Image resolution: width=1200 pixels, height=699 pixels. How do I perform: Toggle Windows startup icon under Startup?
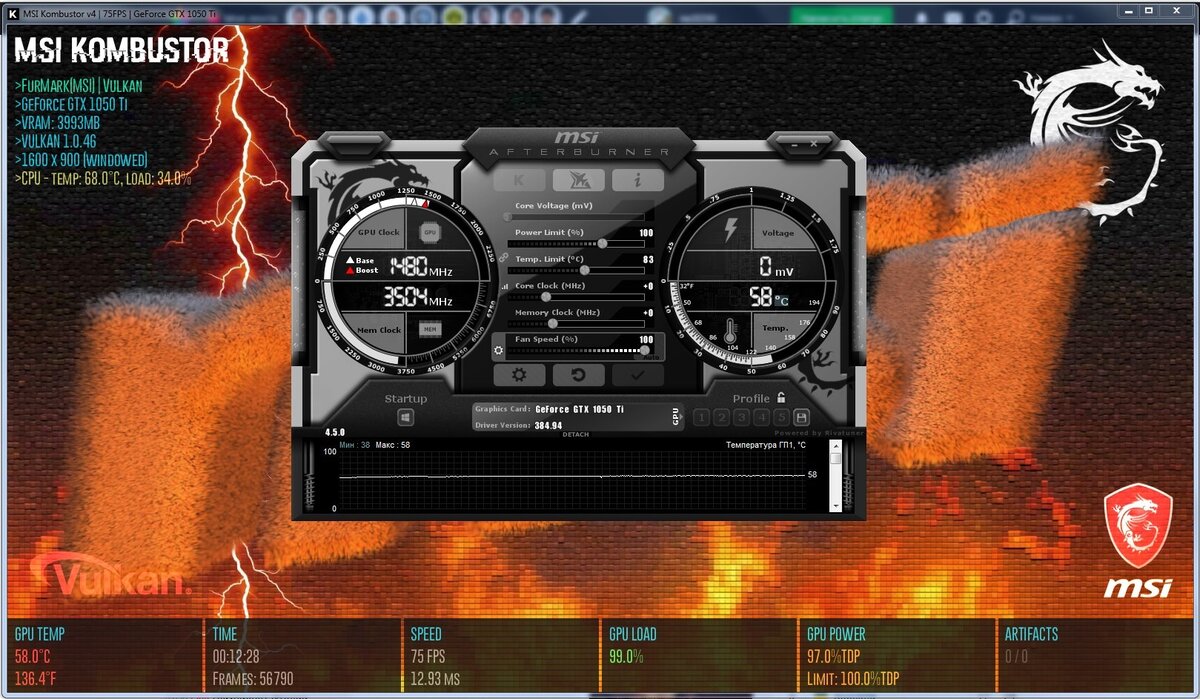[405, 417]
